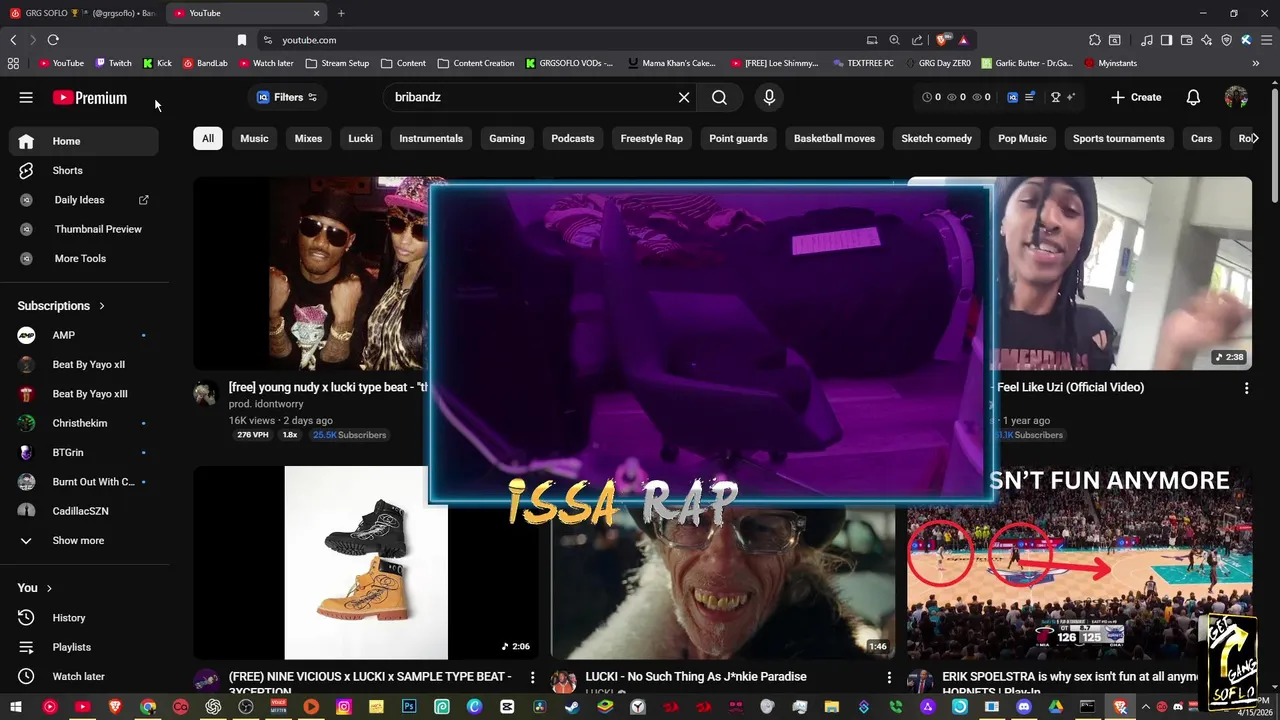1280x720 pixels.
Task: Select the Gaming filter chip
Action: click(507, 138)
